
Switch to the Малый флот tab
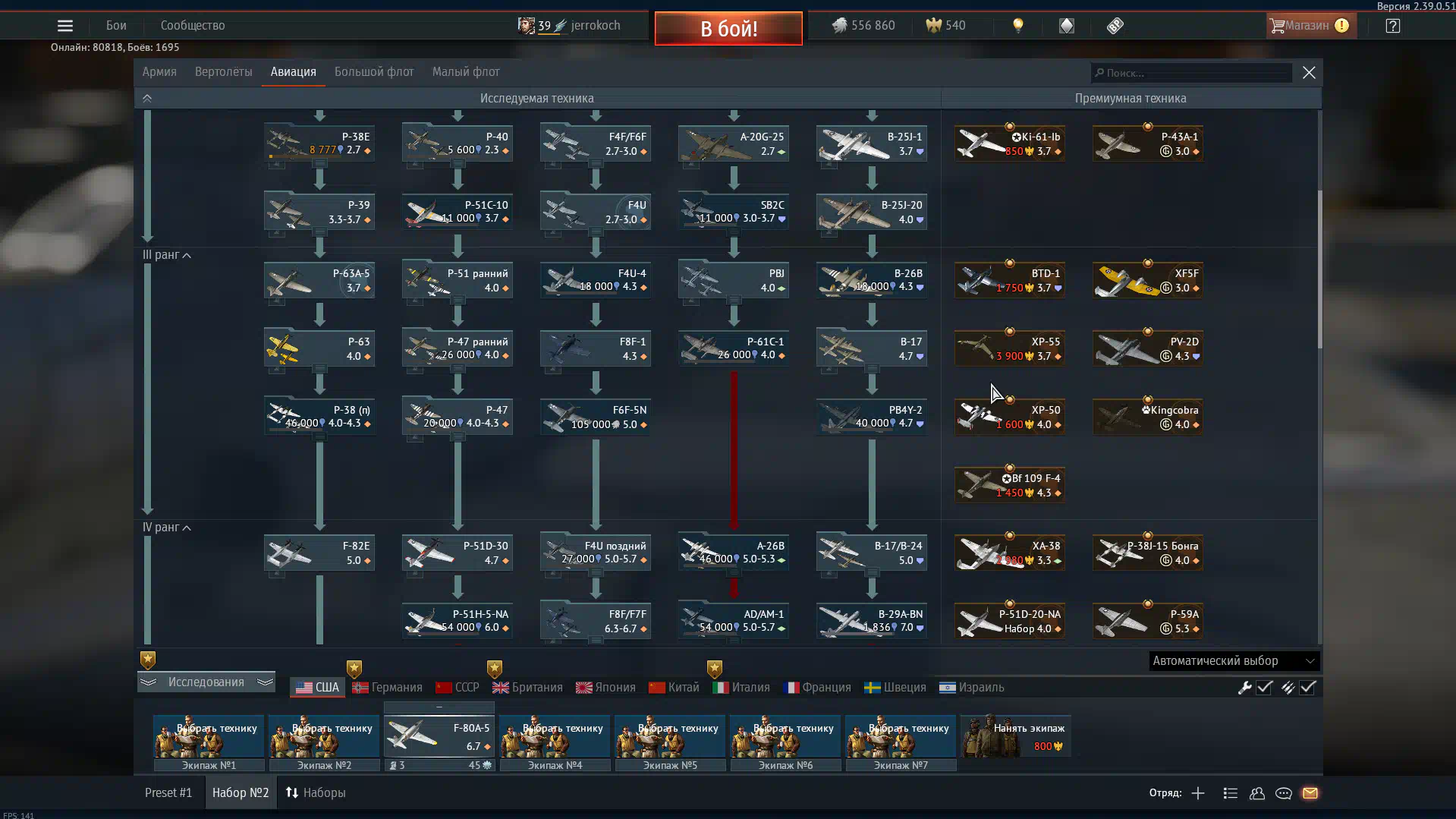pos(466,72)
